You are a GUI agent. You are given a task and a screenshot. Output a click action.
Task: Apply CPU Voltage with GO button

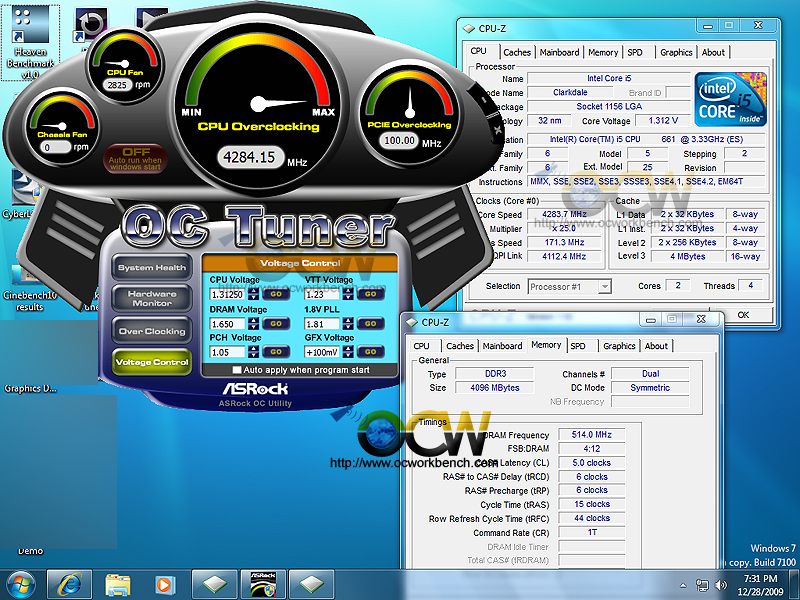tap(276, 294)
